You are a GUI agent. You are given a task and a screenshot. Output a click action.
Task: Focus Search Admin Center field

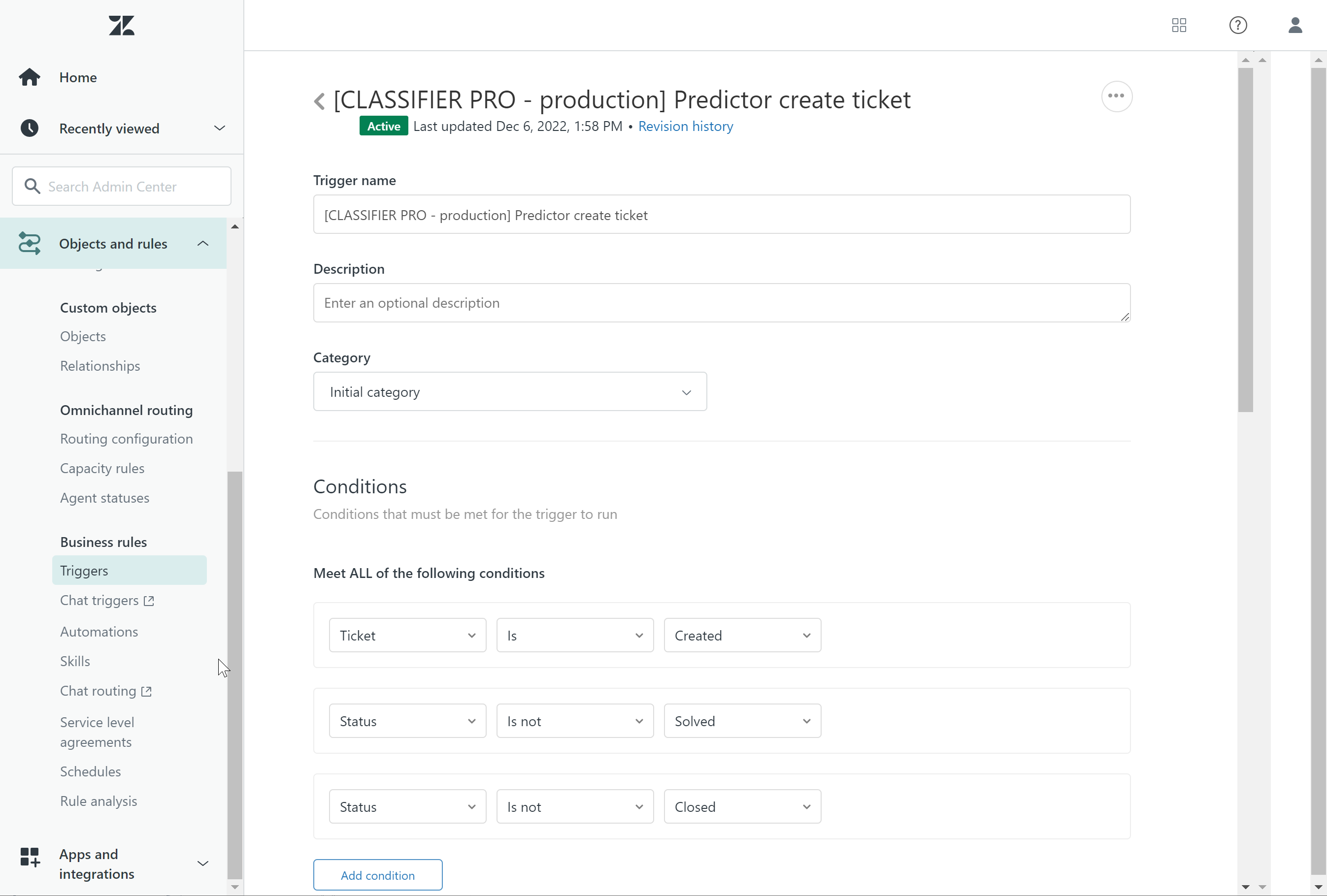point(122,186)
